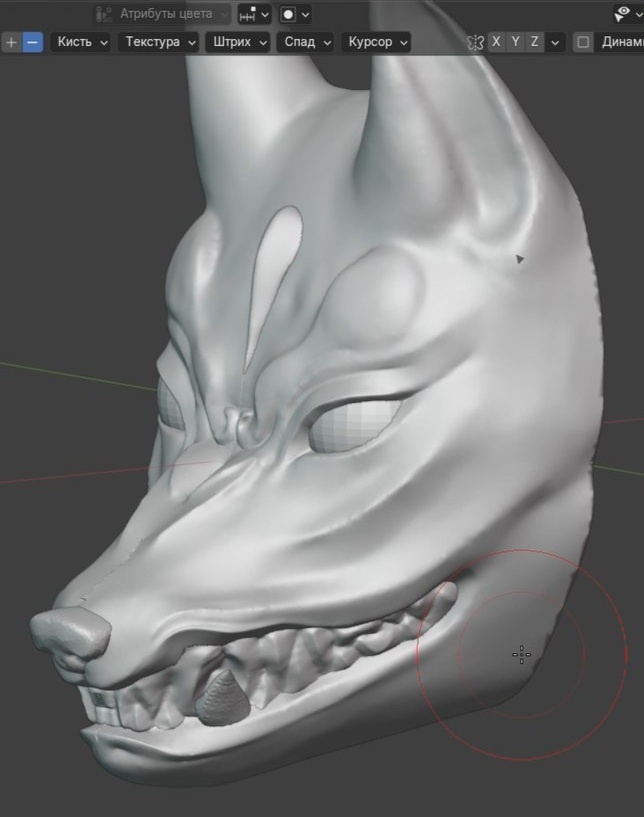
Task: Open the Курсор dropdown
Action: tap(376, 42)
